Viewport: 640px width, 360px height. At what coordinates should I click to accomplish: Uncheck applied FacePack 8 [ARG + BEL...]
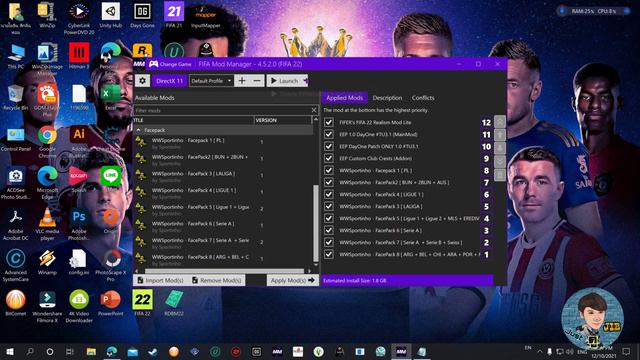329,254
